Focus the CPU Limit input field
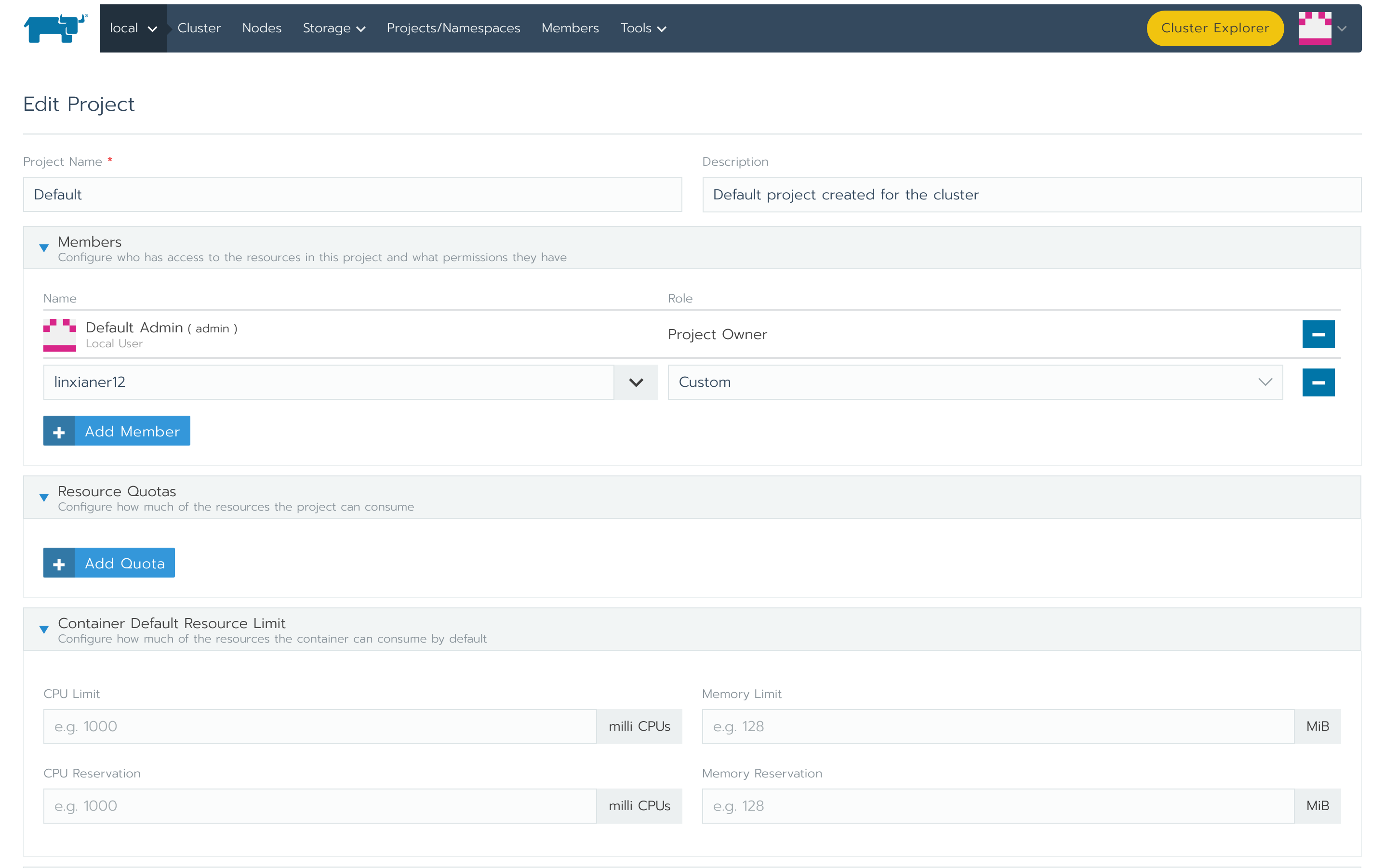The width and height of the screenshot is (1385, 868). click(x=319, y=726)
